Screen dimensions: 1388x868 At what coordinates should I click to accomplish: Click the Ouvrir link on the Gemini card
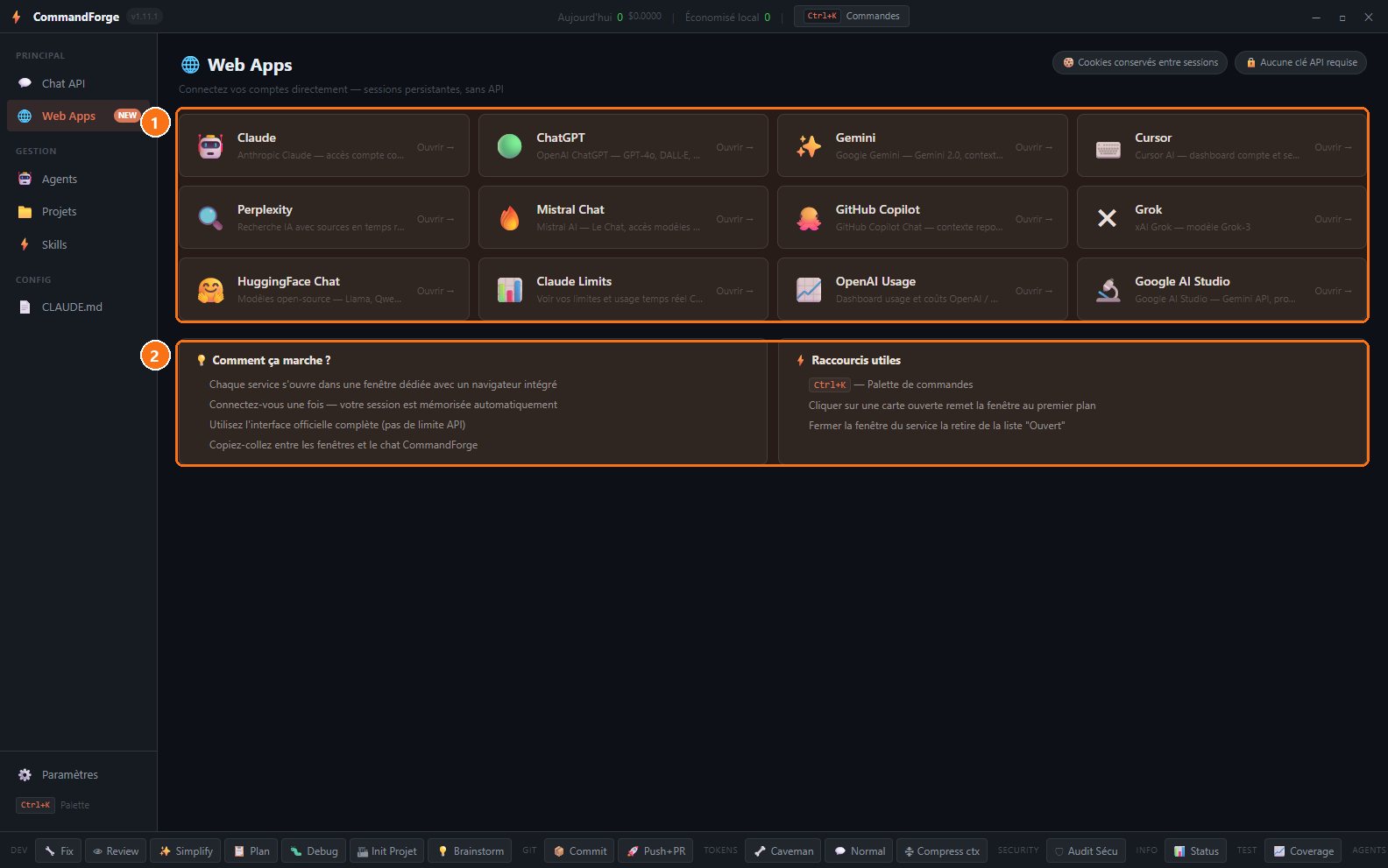coord(1034,147)
